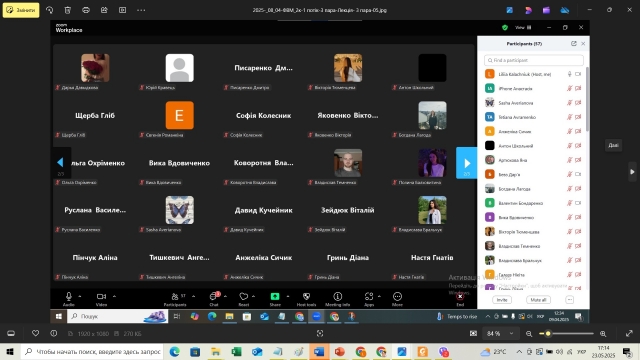Toggle the filmstrip icon in Photos status bar
Image resolution: width=640 pixels, height=360 pixels.
(x=11, y=333)
